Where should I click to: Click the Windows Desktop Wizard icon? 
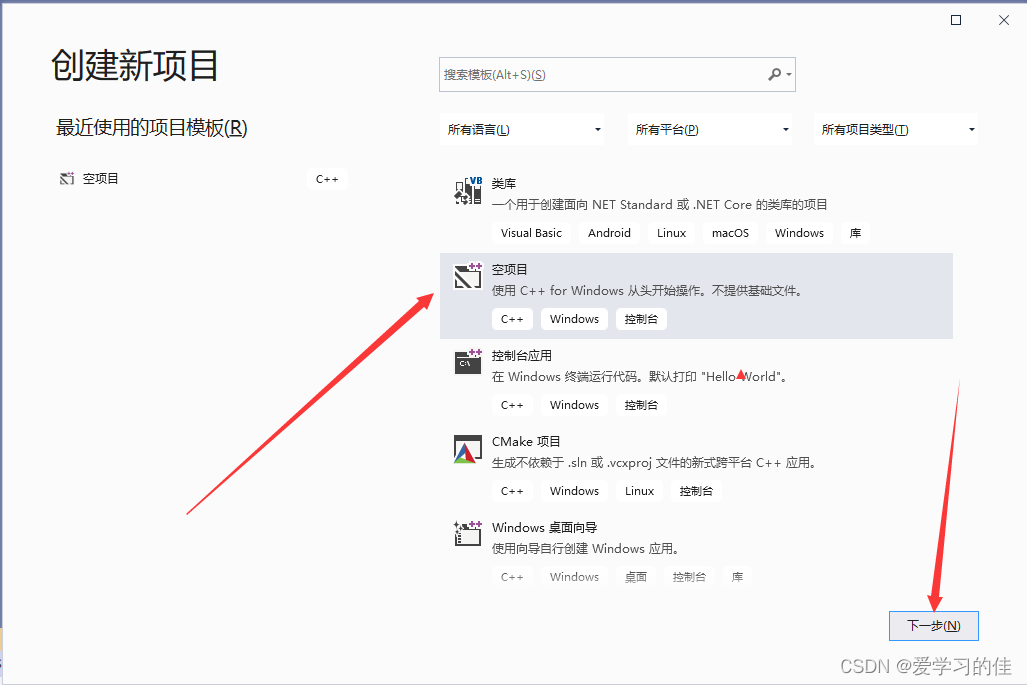point(468,534)
